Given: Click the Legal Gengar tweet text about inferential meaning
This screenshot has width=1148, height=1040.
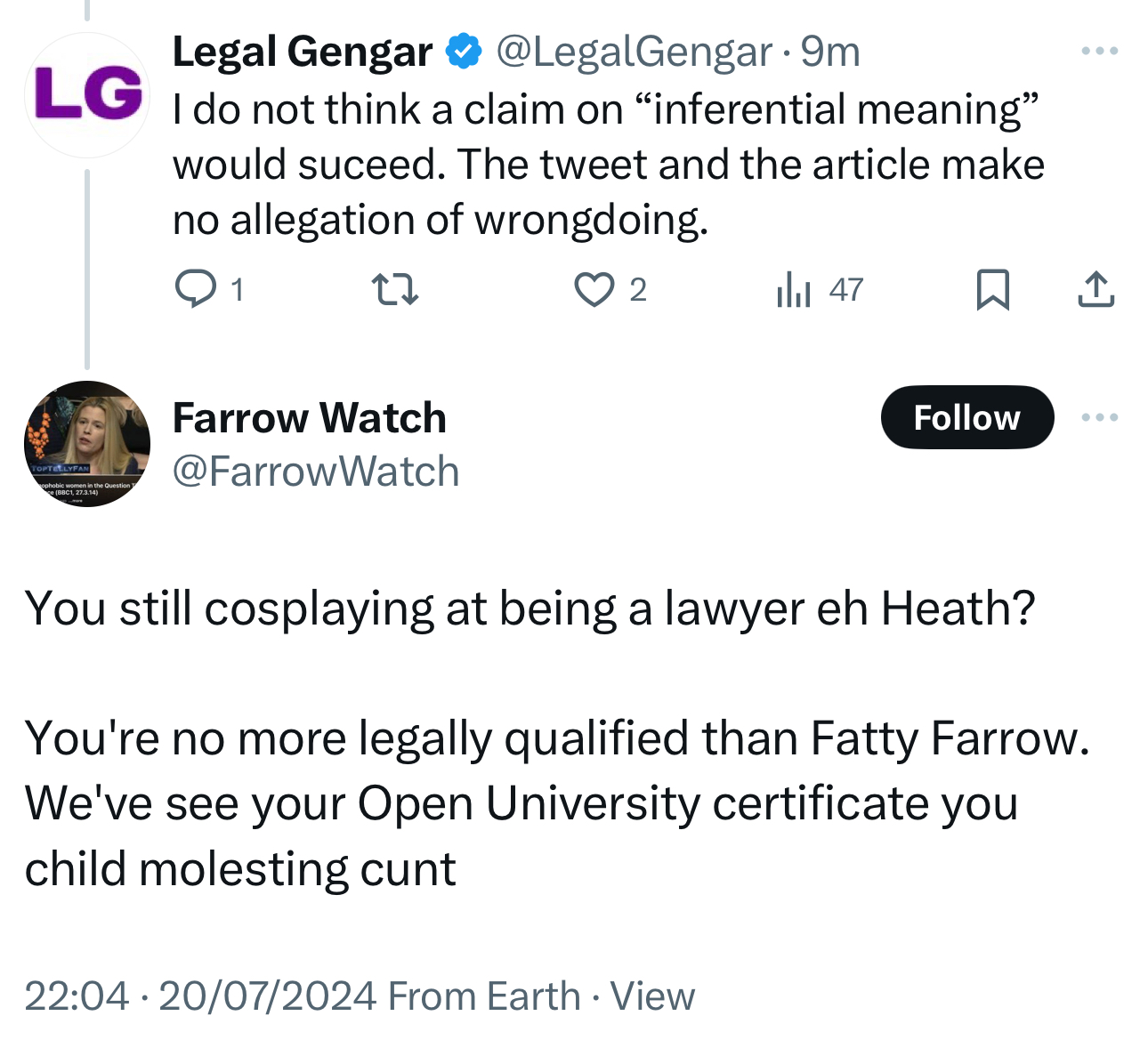Looking at the screenshot, I should 609,165.
